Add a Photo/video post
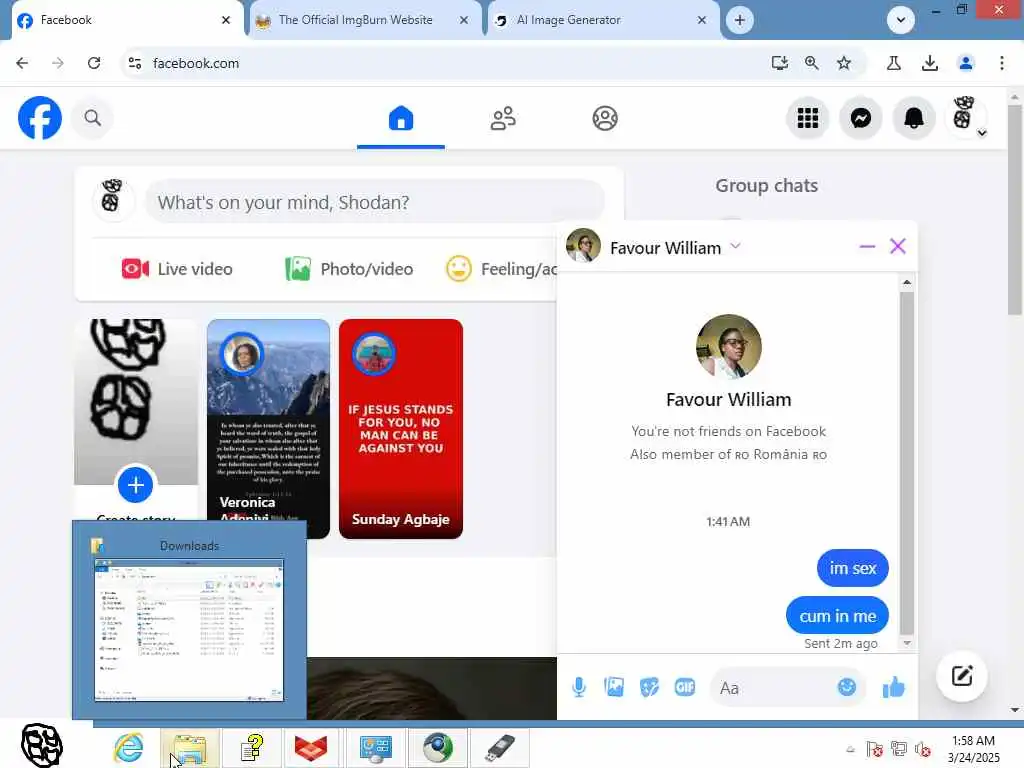The height and width of the screenshot is (768, 1024). tap(349, 269)
